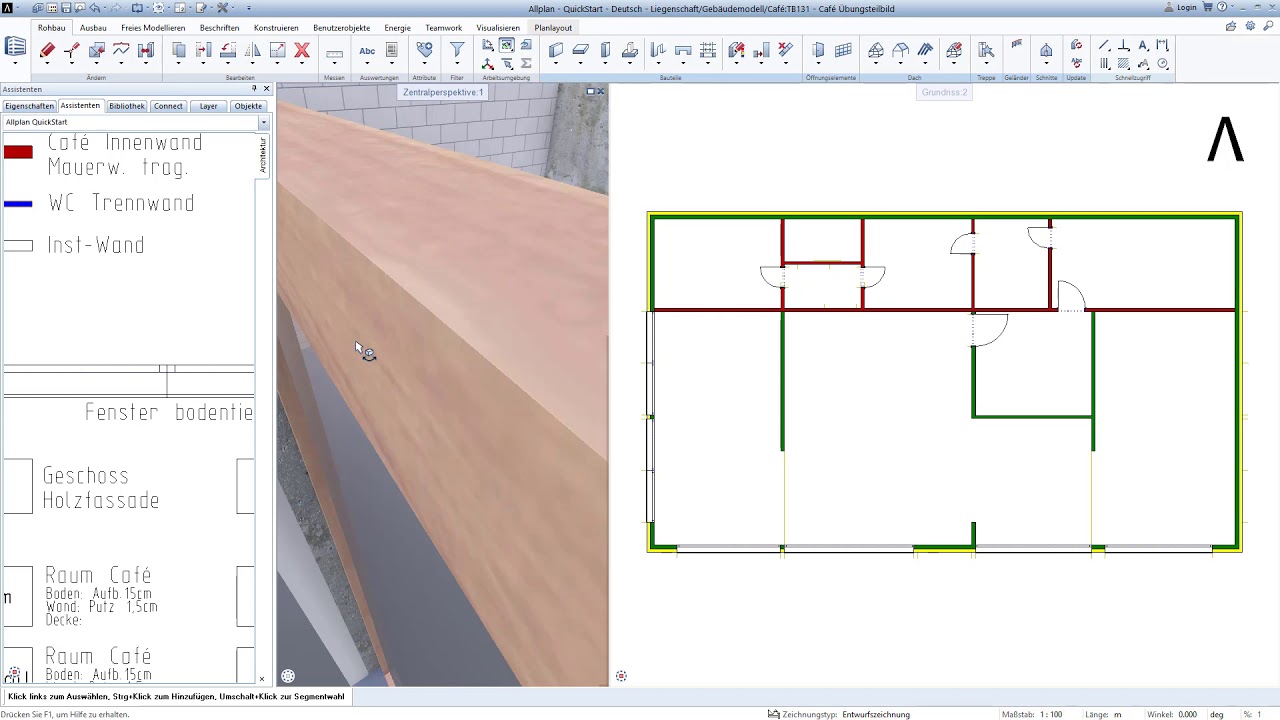Select the roof frame tool
The height and width of the screenshot is (720, 1280).
876,50
